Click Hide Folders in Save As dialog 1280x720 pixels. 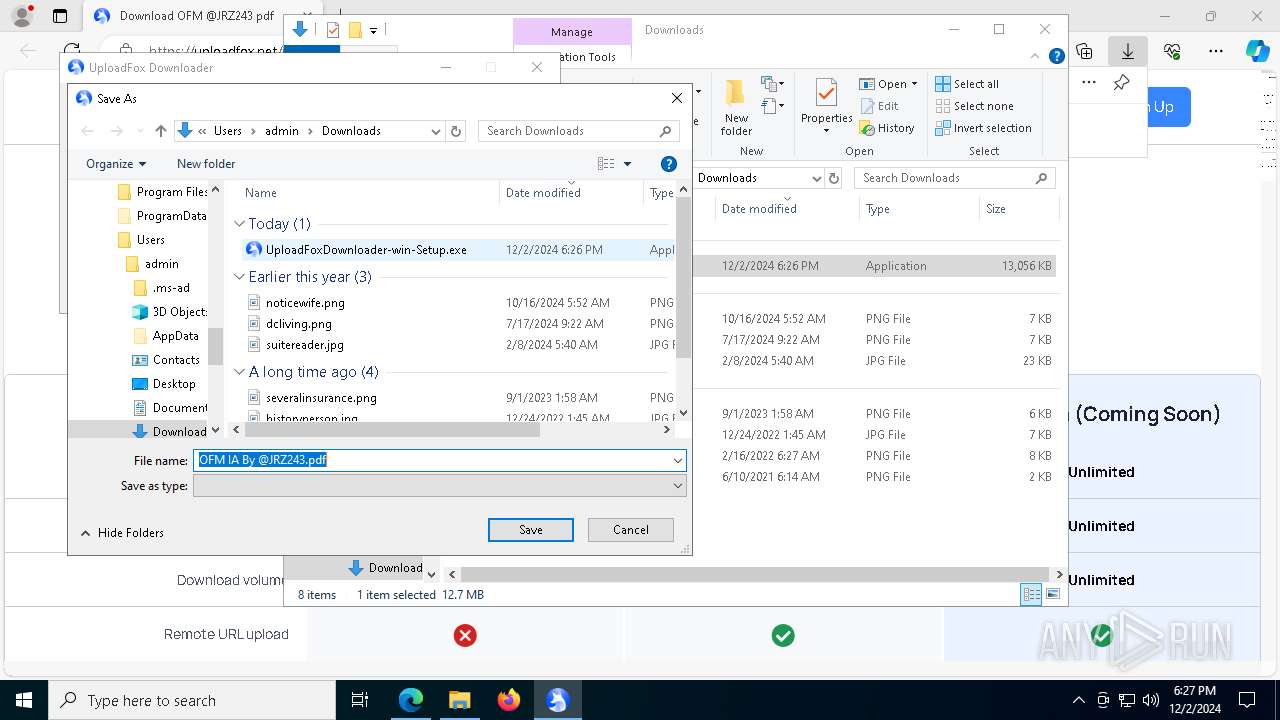pyautogui.click(x=121, y=533)
